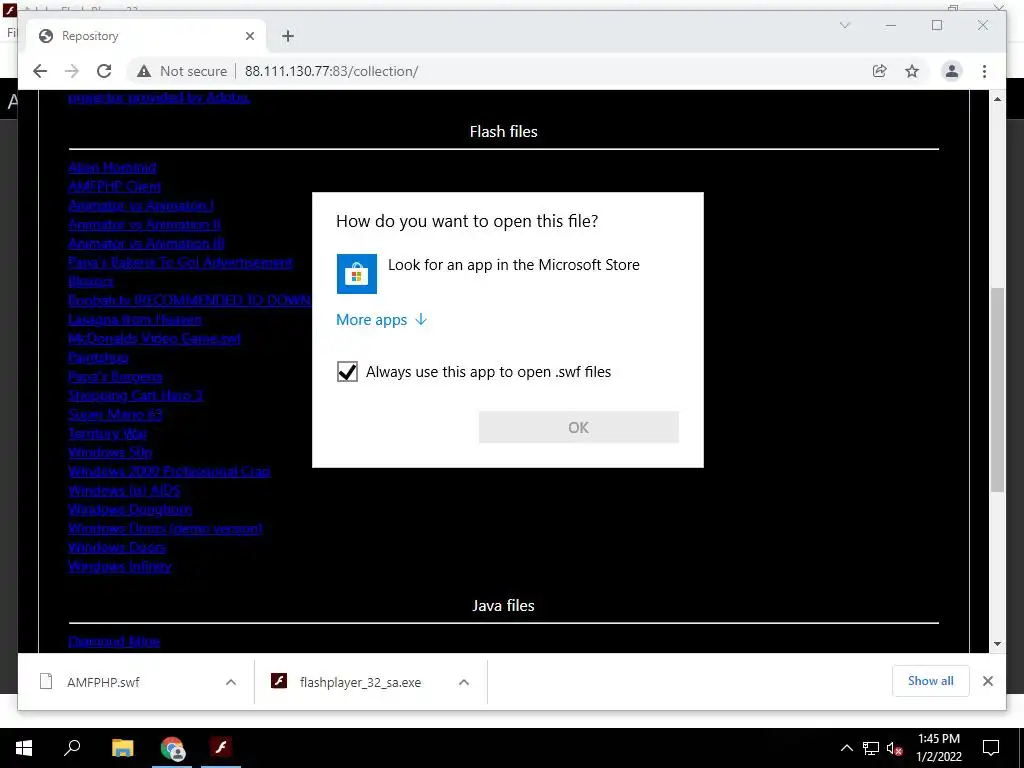This screenshot has height=768, width=1024.
Task: Open the Lasagna from Heaven link
Action: pos(135,319)
